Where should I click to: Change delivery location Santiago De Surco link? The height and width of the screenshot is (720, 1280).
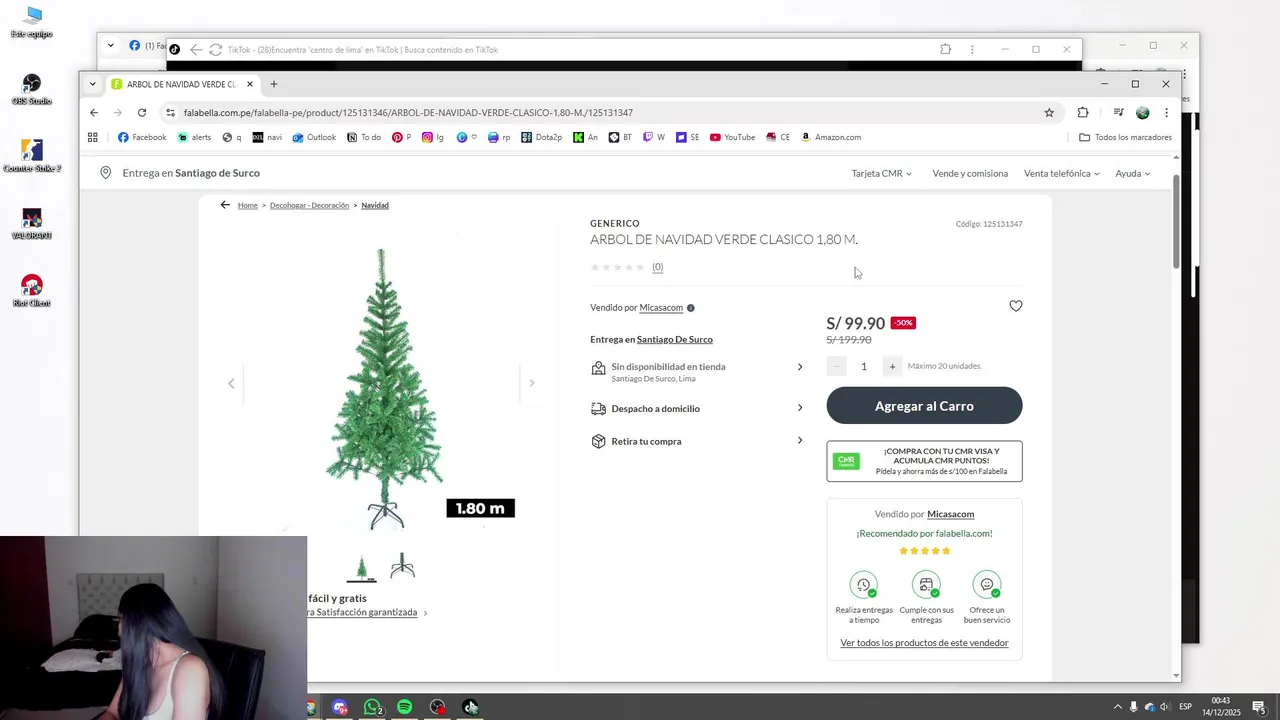[x=675, y=339]
